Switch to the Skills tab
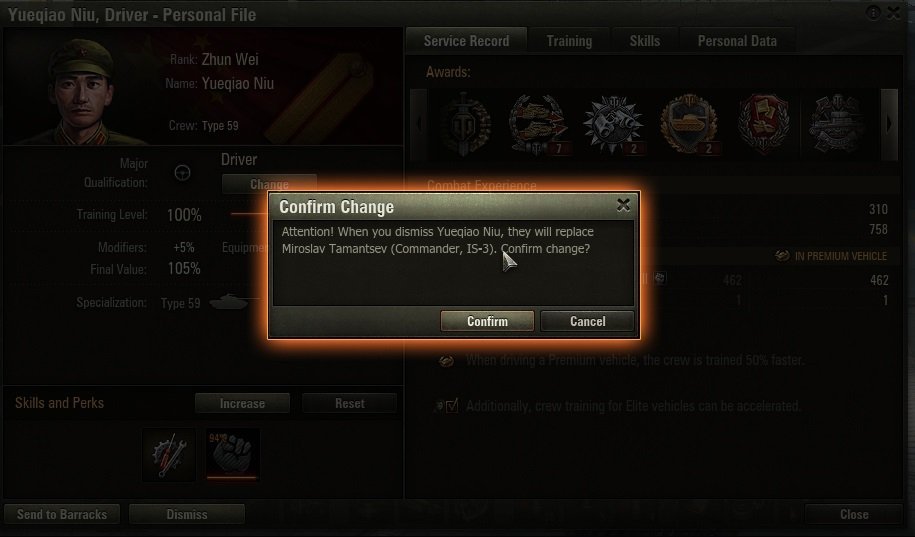The height and width of the screenshot is (537, 915). pyautogui.click(x=645, y=41)
